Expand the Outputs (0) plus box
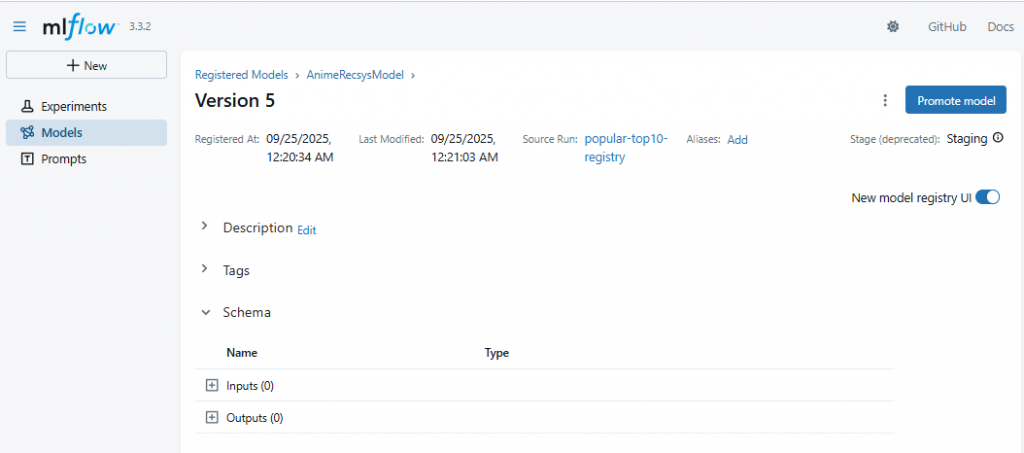1024x453 pixels. tap(211, 418)
